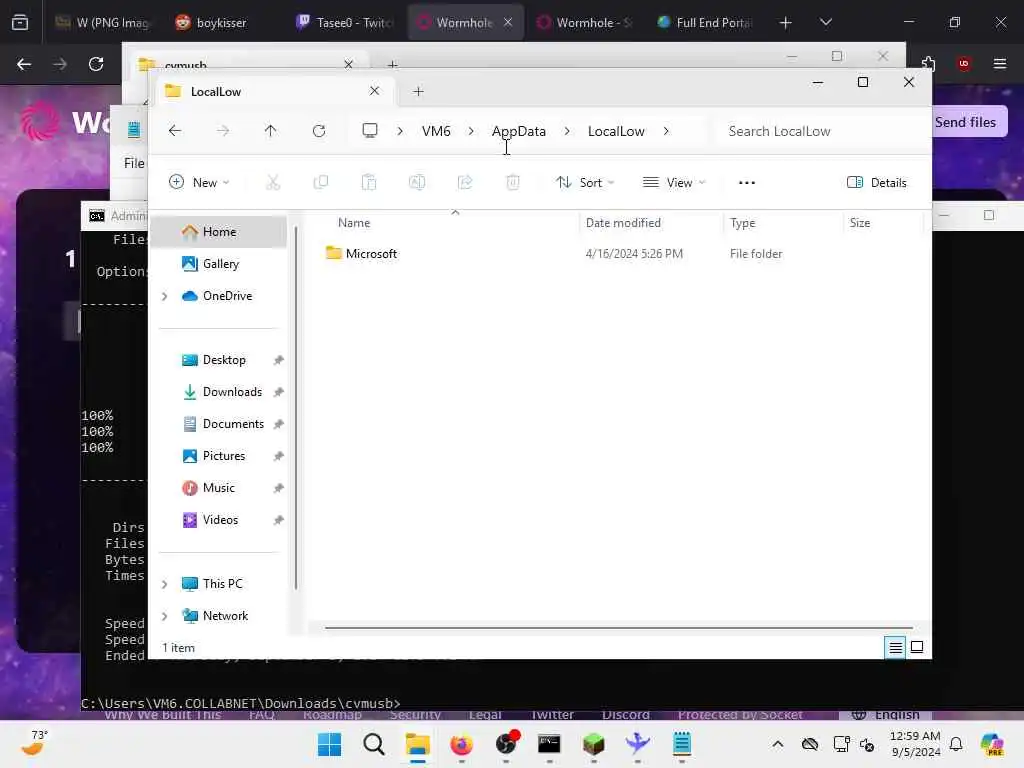Open the weather widget showing 73°

(x=34, y=743)
